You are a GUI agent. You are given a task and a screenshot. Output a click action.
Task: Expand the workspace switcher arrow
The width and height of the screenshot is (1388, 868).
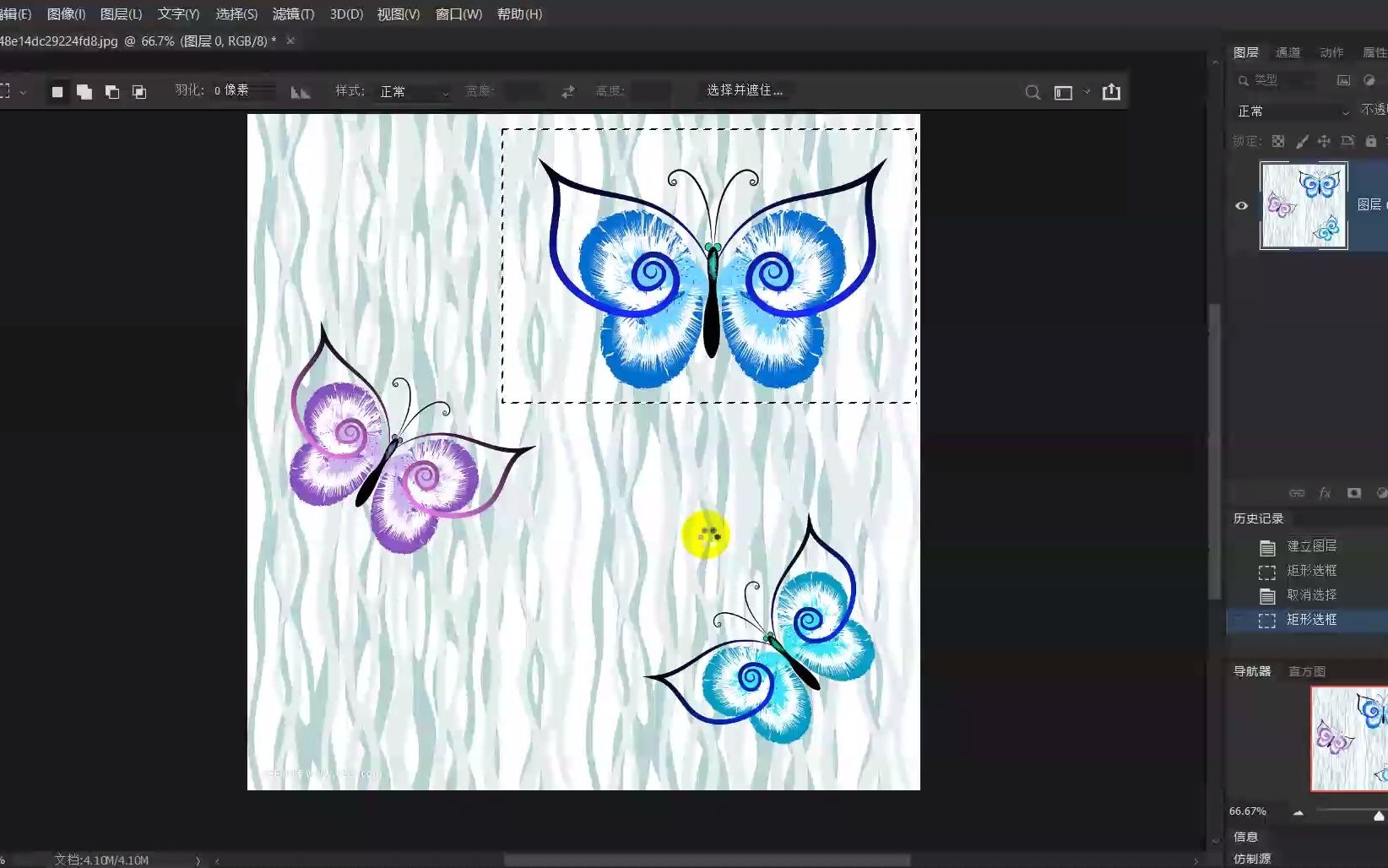[1087, 92]
